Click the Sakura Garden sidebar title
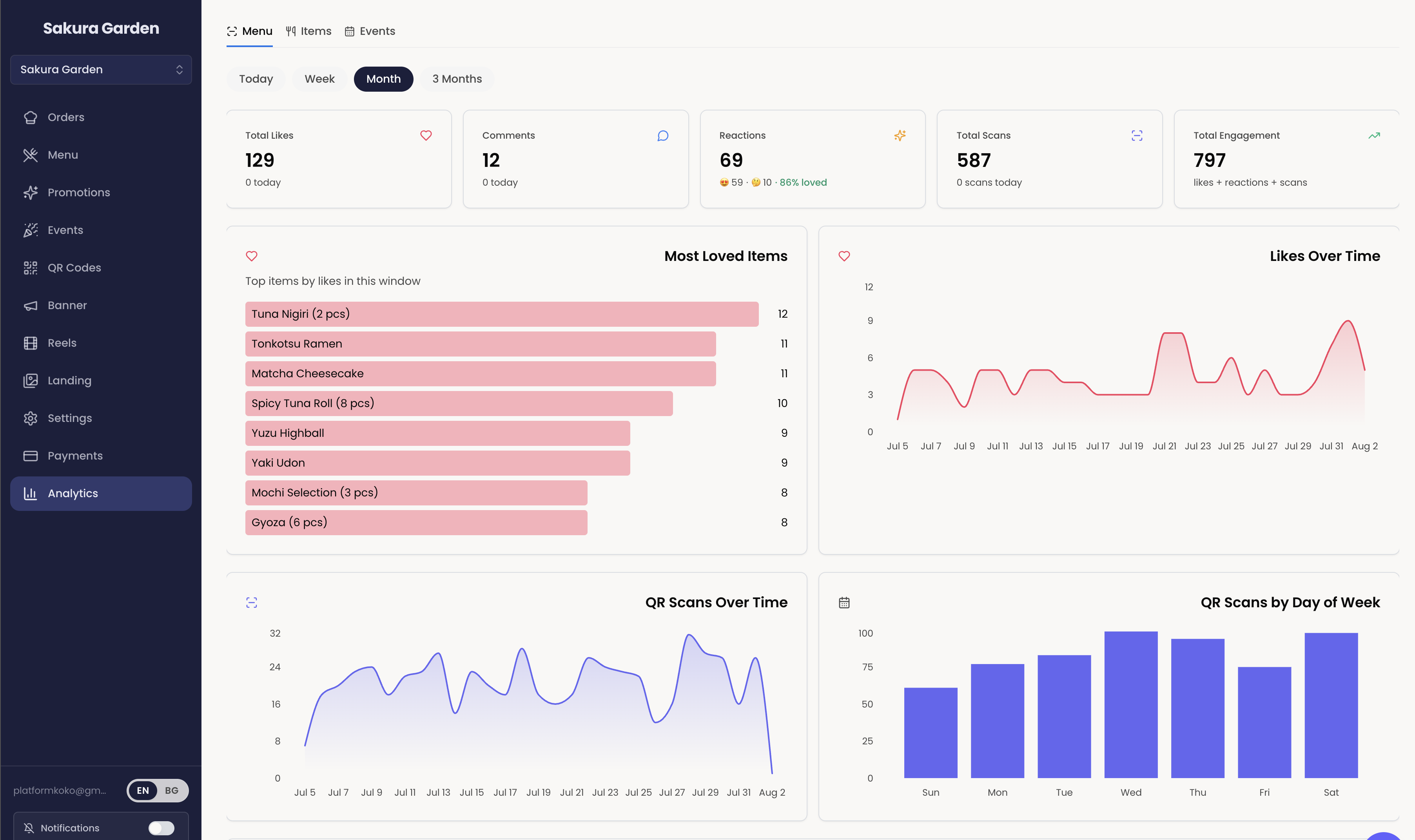1415x840 pixels. [x=101, y=28]
